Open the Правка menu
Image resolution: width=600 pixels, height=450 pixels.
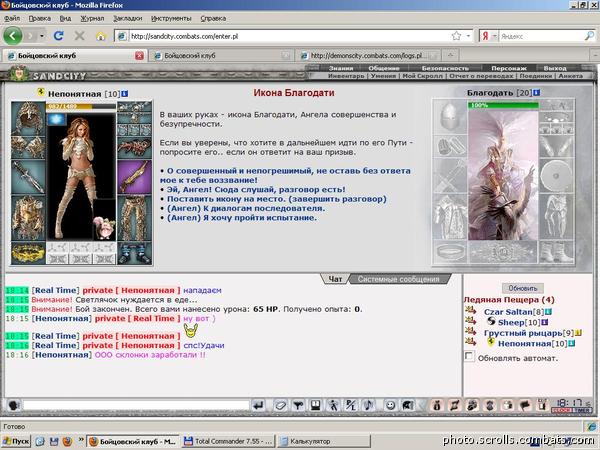point(39,18)
